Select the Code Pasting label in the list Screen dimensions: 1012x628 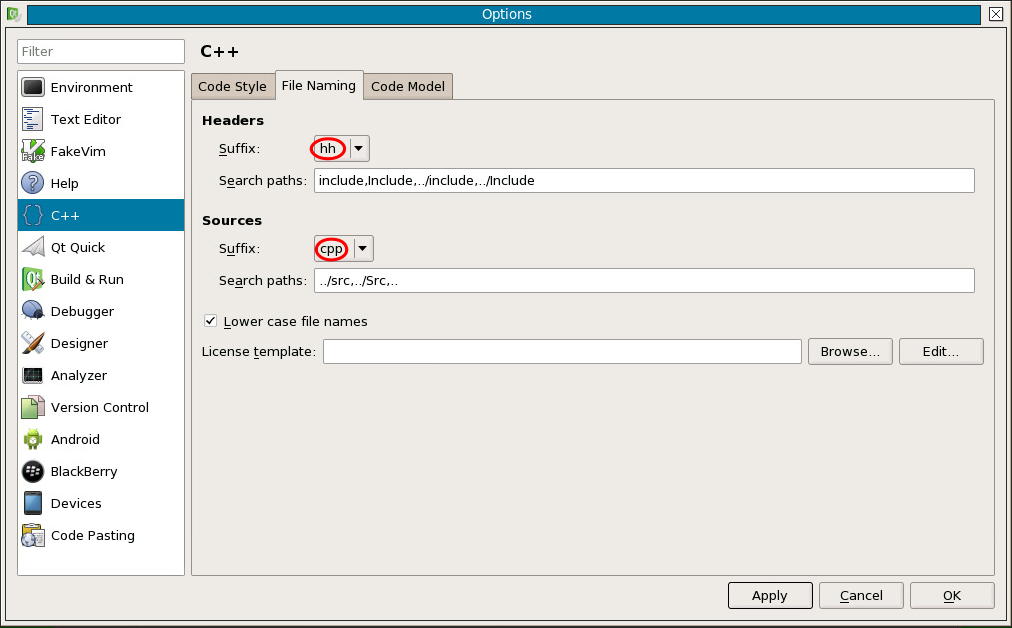point(93,535)
